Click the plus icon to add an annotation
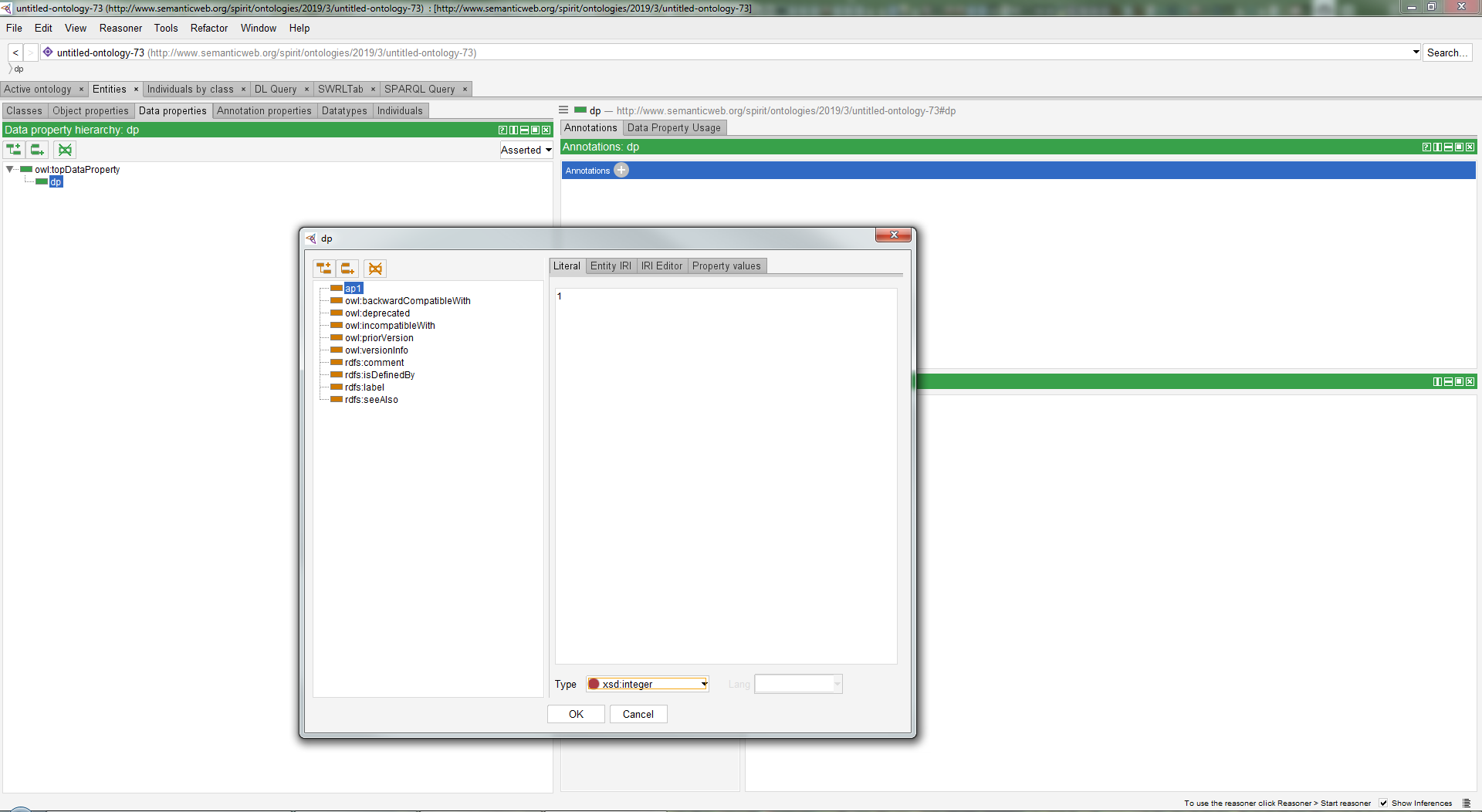The width and height of the screenshot is (1482, 812). [x=621, y=170]
